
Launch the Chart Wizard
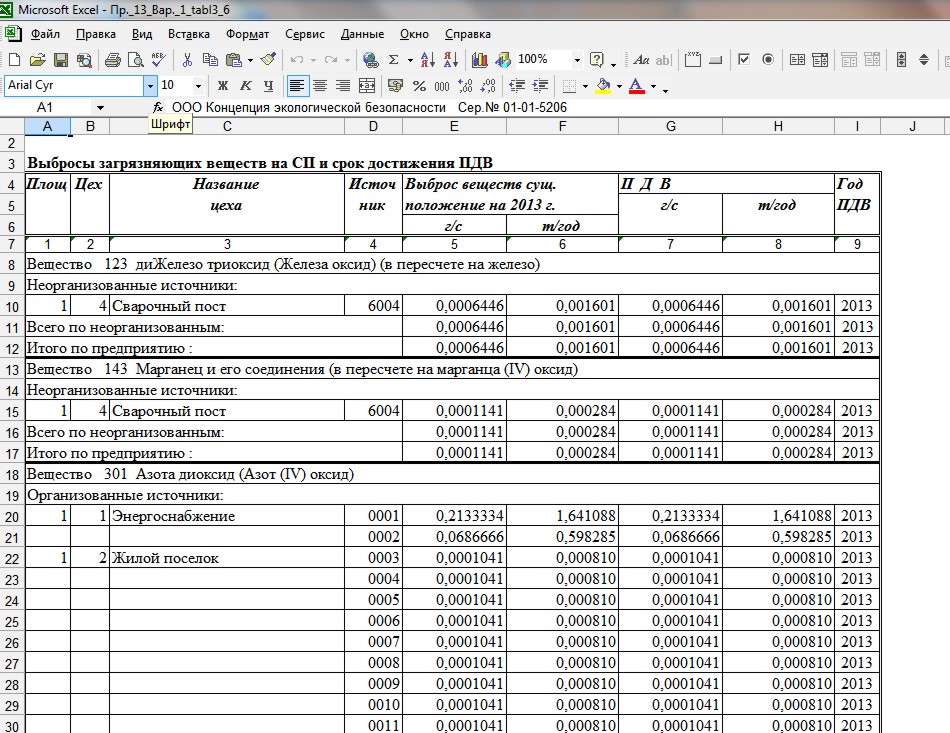point(480,60)
